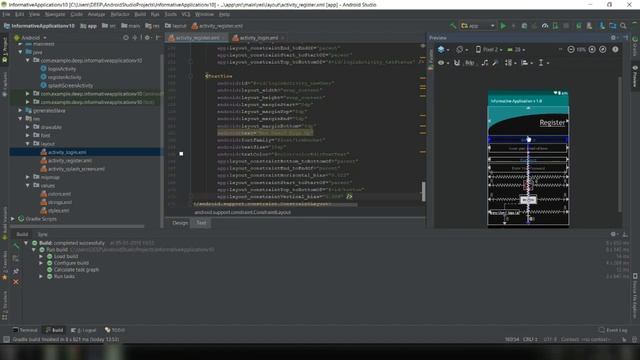
Task: Open design surface layers dropdown in Preview
Action: pos(443,49)
